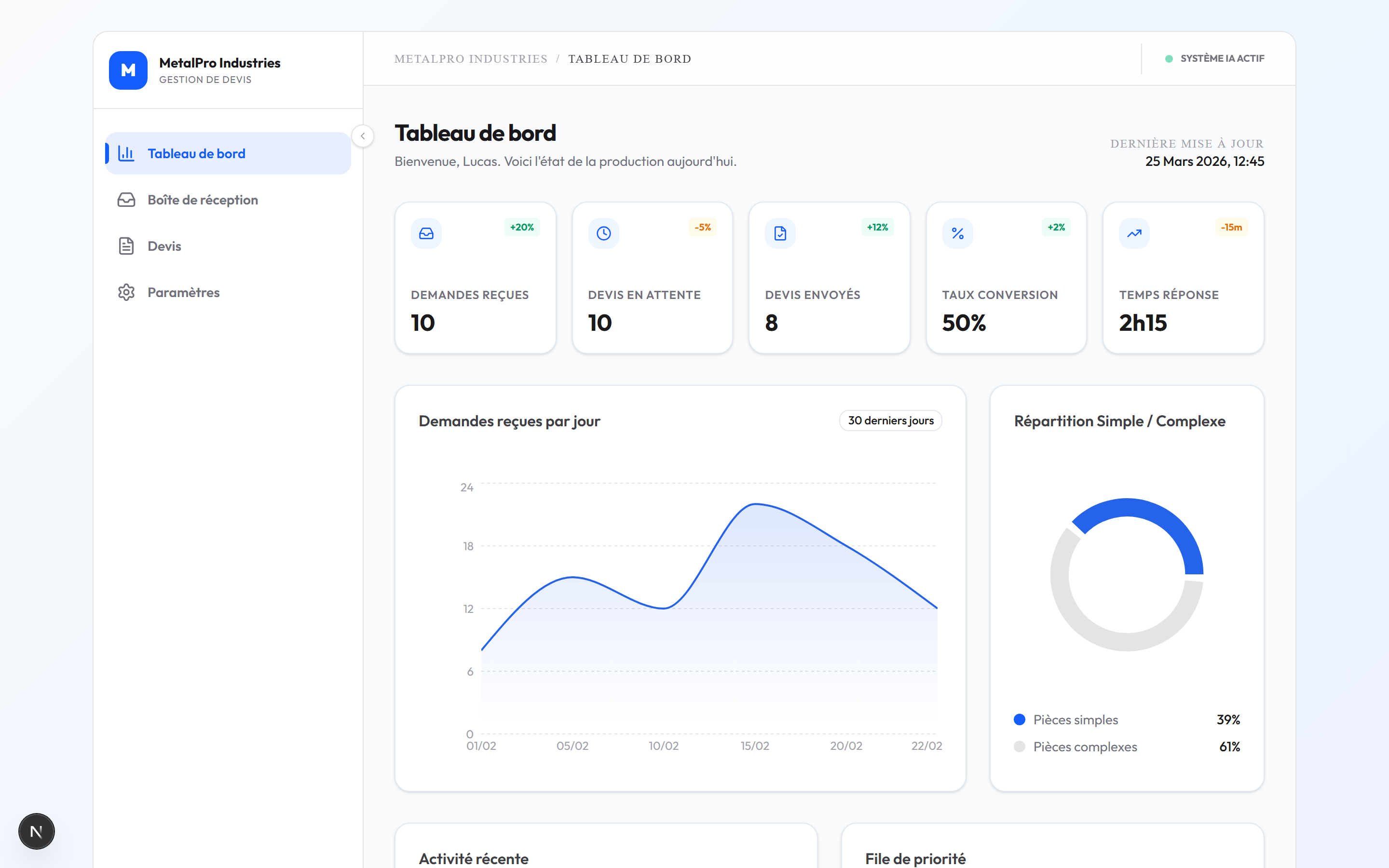Click the Devis envoyés file-check icon

(x=781, y=234)
